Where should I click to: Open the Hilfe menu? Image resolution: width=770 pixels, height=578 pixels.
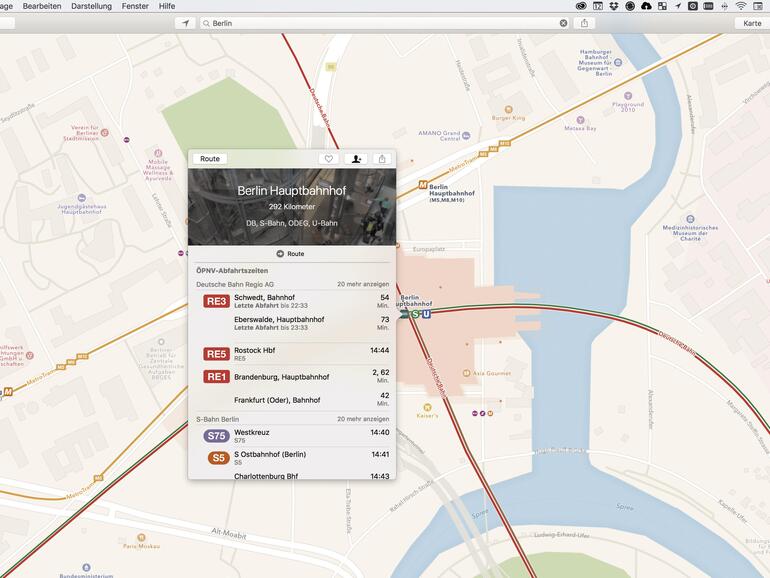pos(167,6)
